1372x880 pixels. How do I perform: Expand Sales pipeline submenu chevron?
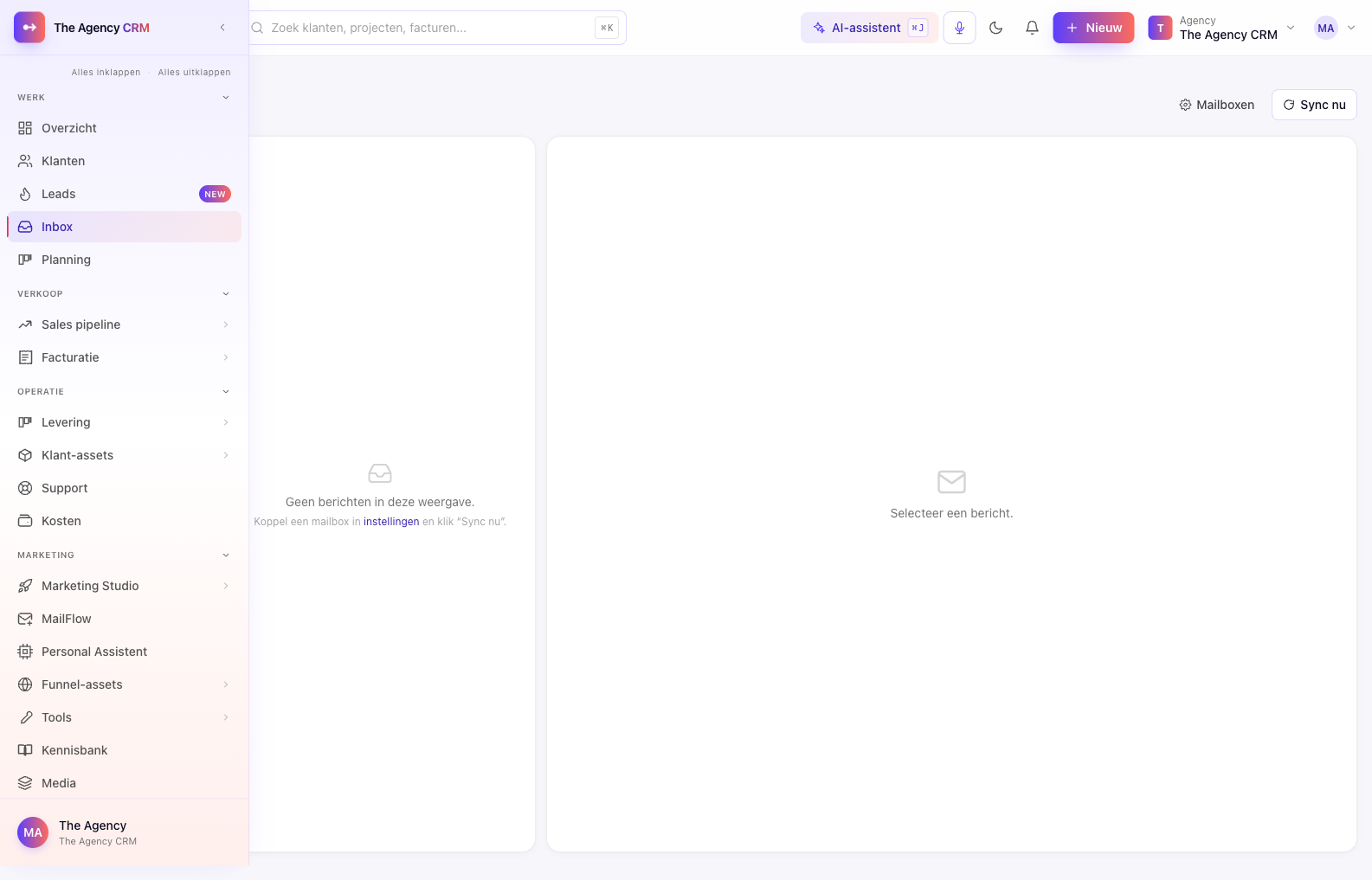[x=226, y=324]
